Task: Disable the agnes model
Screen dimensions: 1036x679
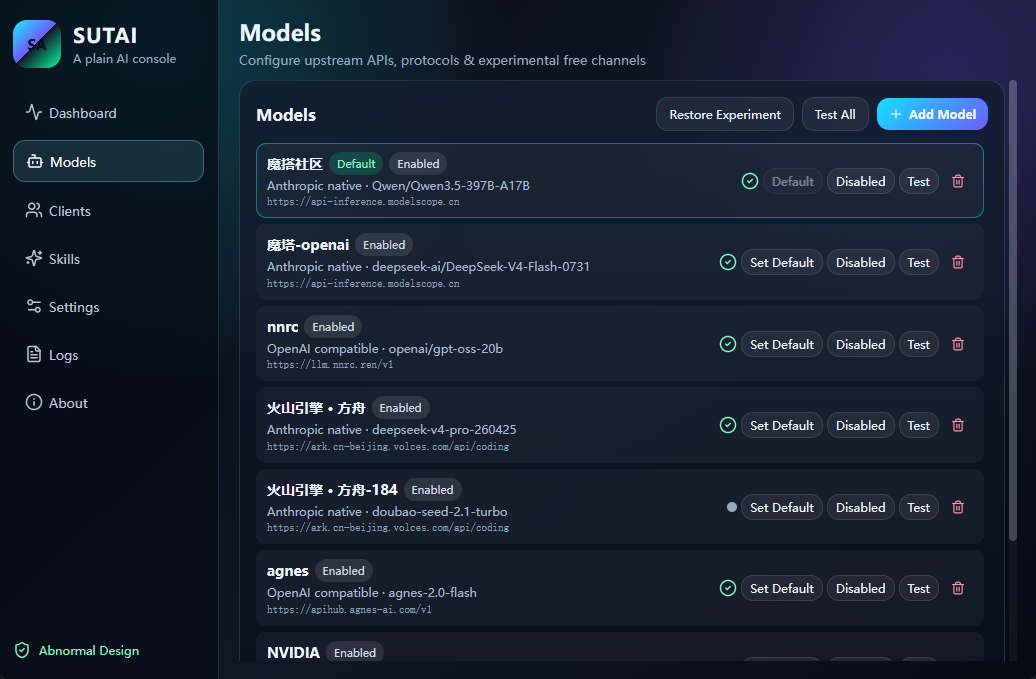Action: [860, 589]
